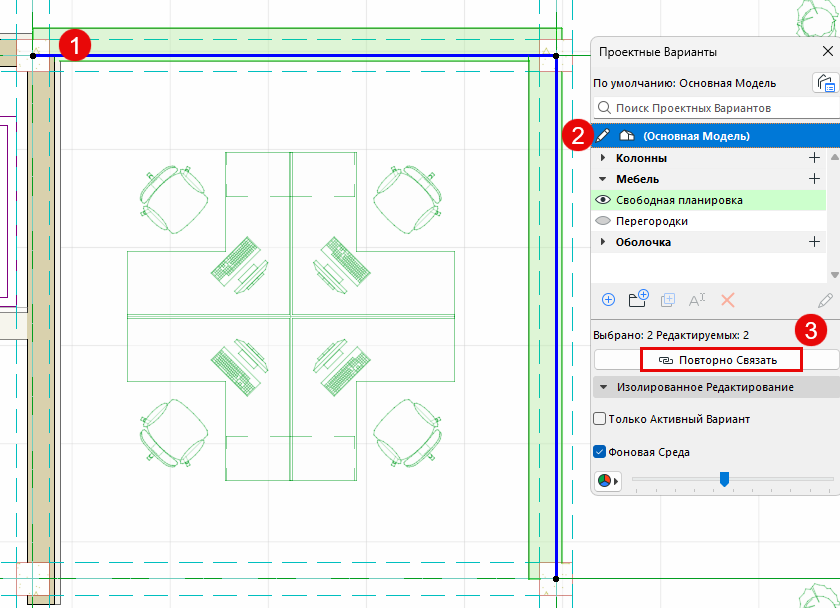Collapse Изолированное Редактирование section
840x608 pixels.
[604, 387]
